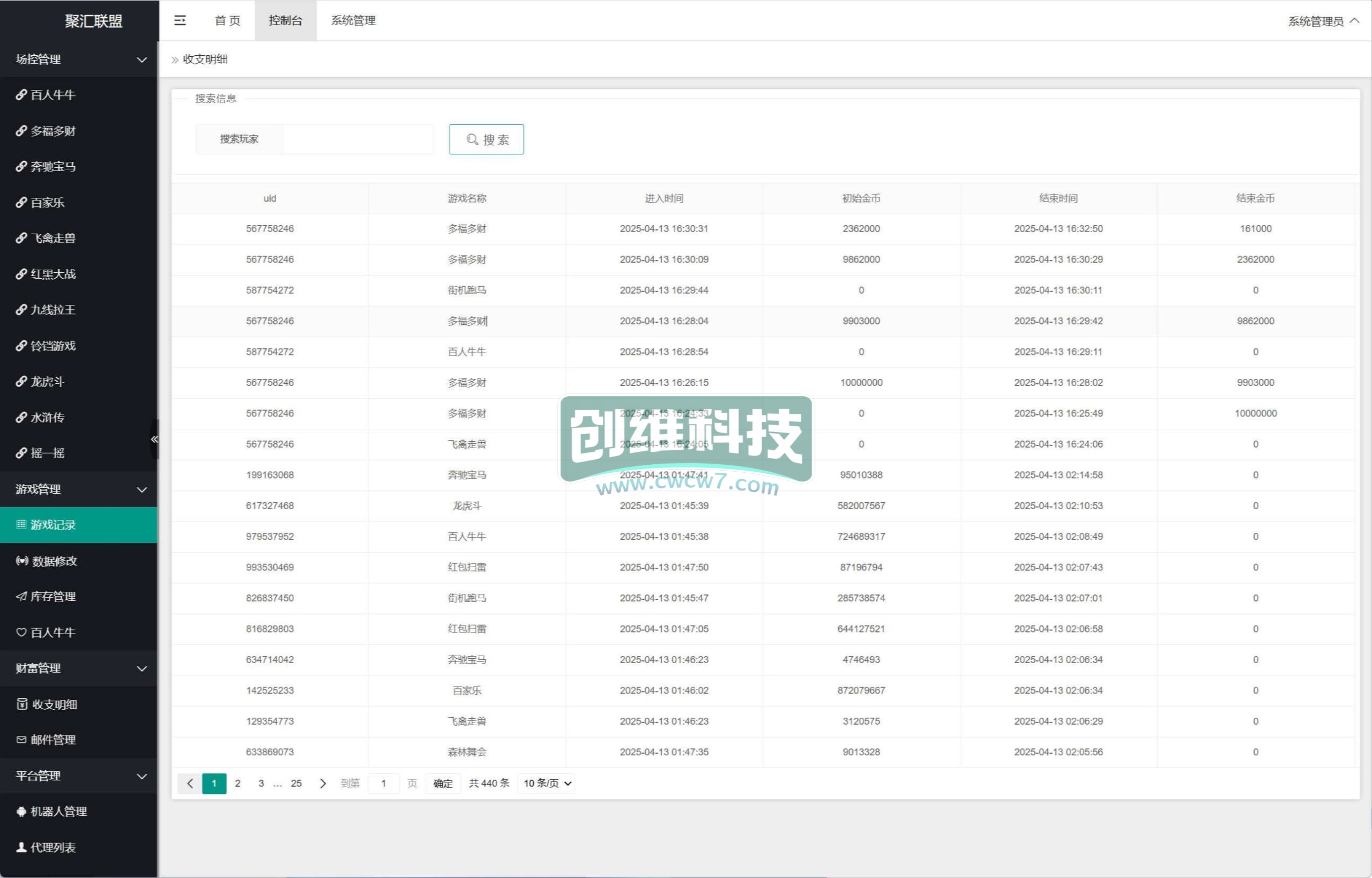Click end time 2025-04-13 16:32:50
Screen dimensions: 1372x878
(1058, 229)
